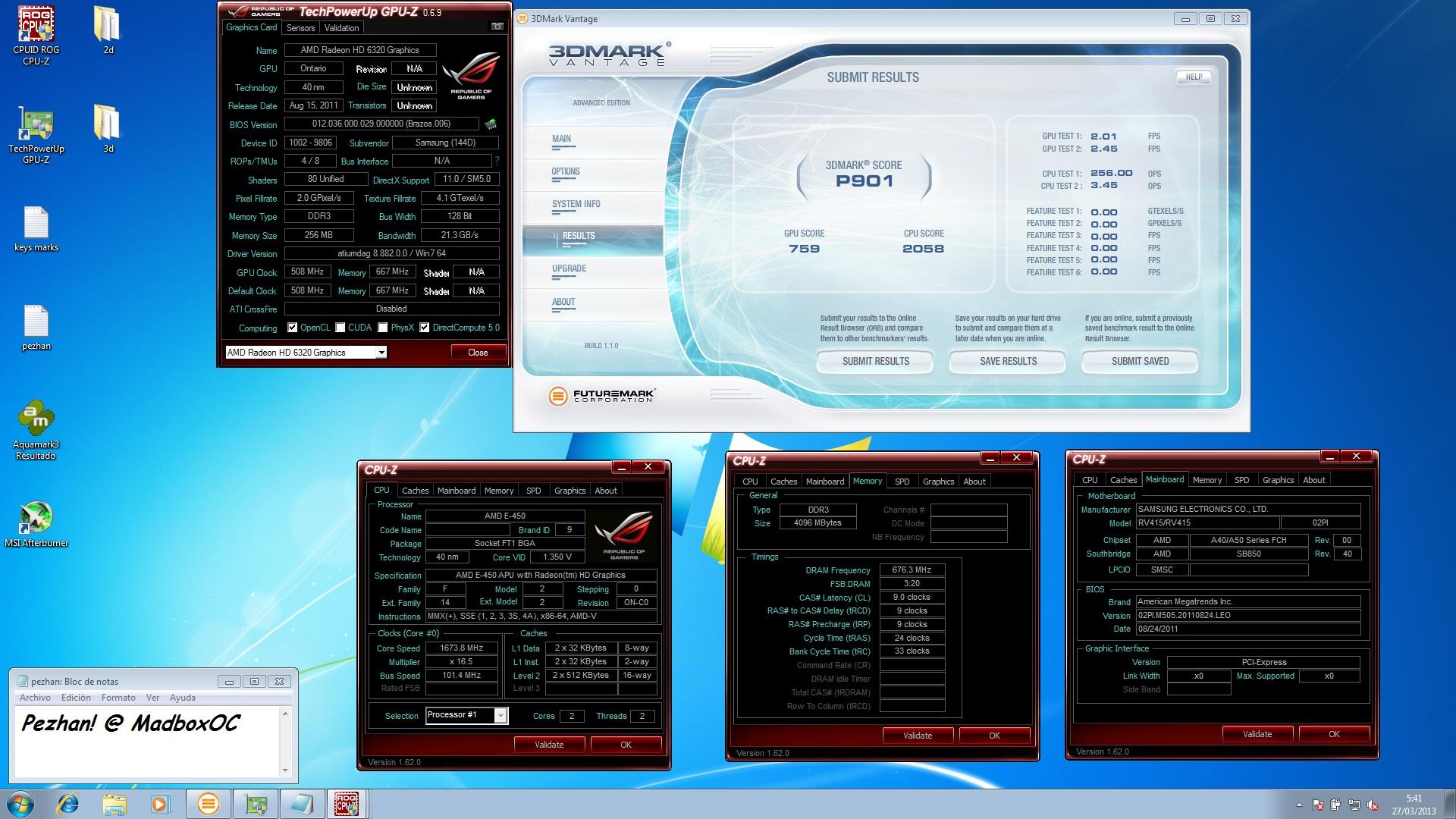The width and height of the screenshot is (1456, 819).
Task: Open Windows Media Player taskbar icon
Action: [x=160, y=804]
